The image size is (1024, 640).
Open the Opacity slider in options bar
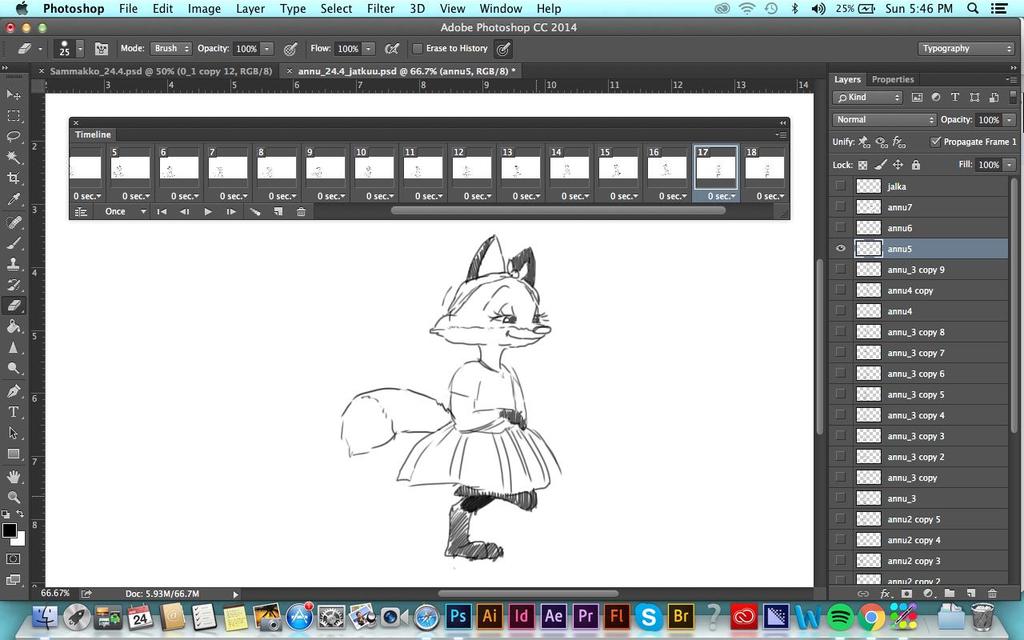(267, 49)
